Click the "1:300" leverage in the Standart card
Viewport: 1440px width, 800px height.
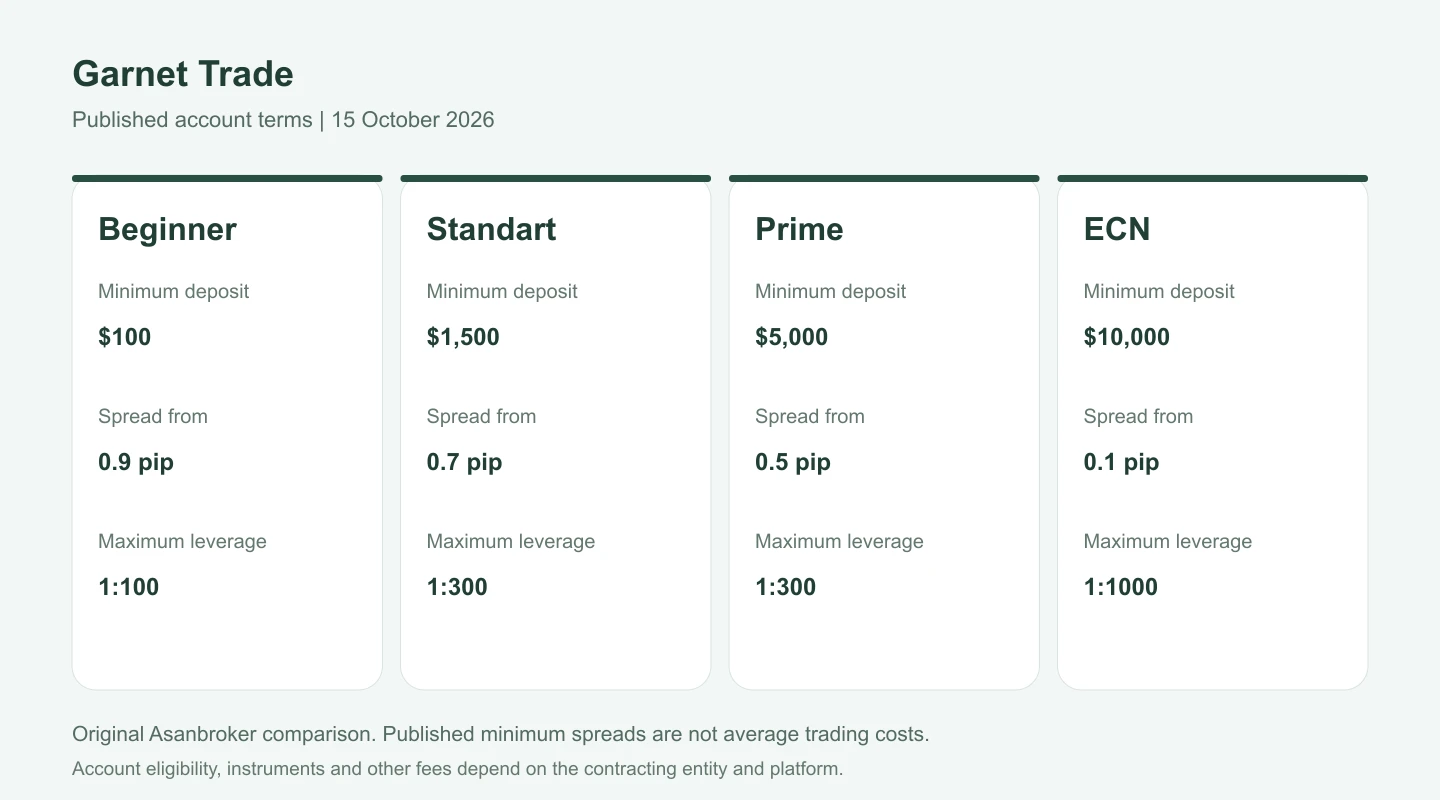click(x=457, y=587)
